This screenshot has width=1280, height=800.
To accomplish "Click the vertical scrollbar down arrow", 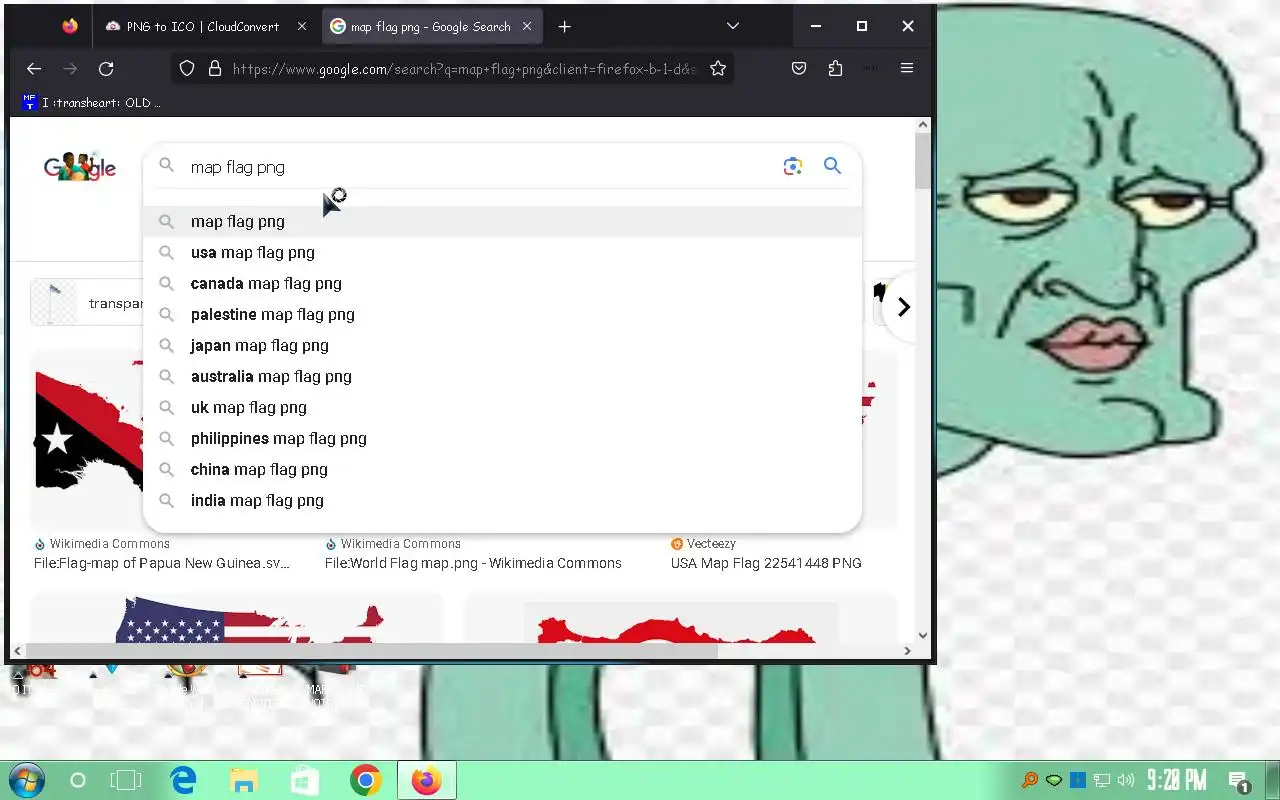I will pyautogui.click(x=922, y=635).
